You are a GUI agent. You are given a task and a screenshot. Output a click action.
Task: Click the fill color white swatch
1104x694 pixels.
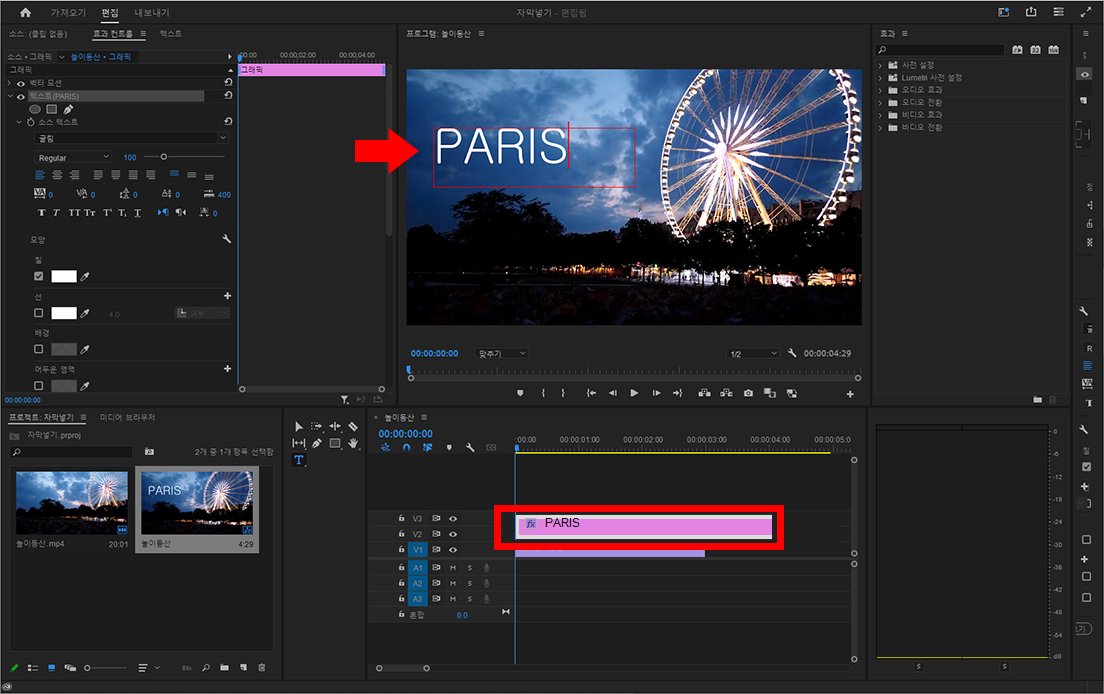(64, 277)
